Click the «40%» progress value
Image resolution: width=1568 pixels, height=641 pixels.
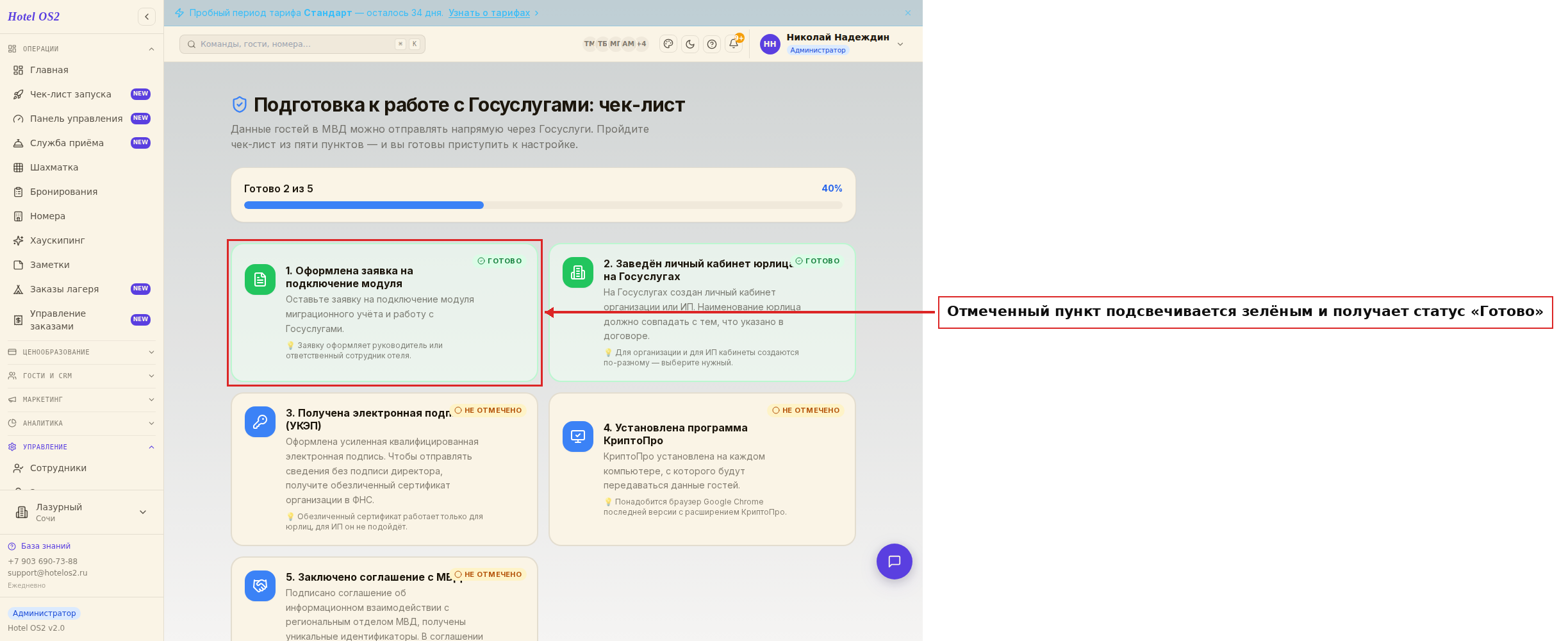click(832, 188)
